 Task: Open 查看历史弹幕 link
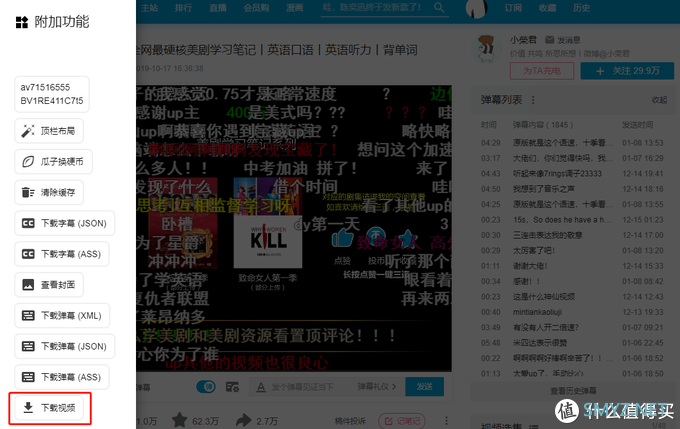pos(573,391)
